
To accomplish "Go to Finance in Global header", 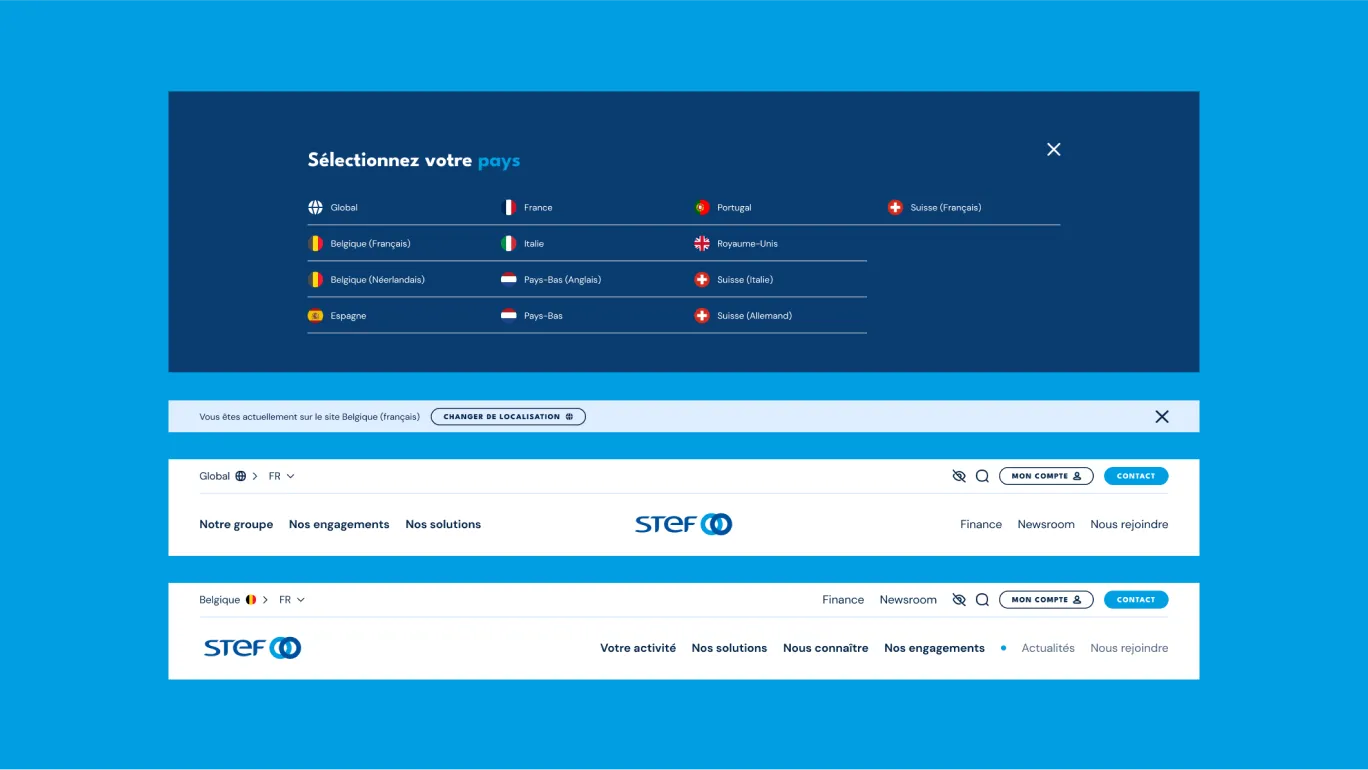I will (x=981, y=524).
